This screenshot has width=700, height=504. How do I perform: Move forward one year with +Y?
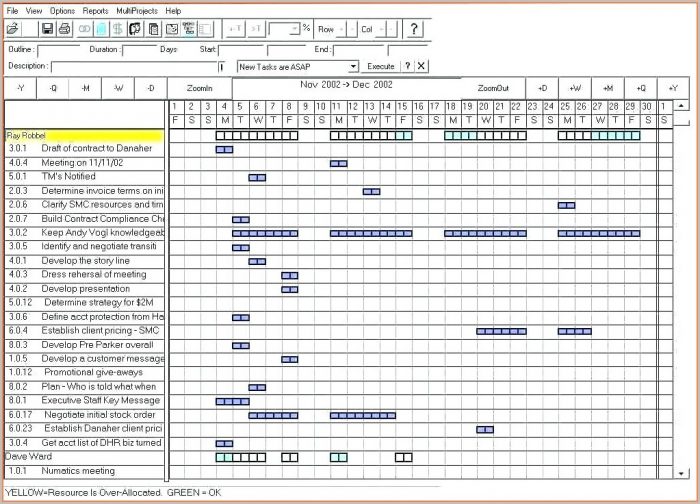[673, 88]
